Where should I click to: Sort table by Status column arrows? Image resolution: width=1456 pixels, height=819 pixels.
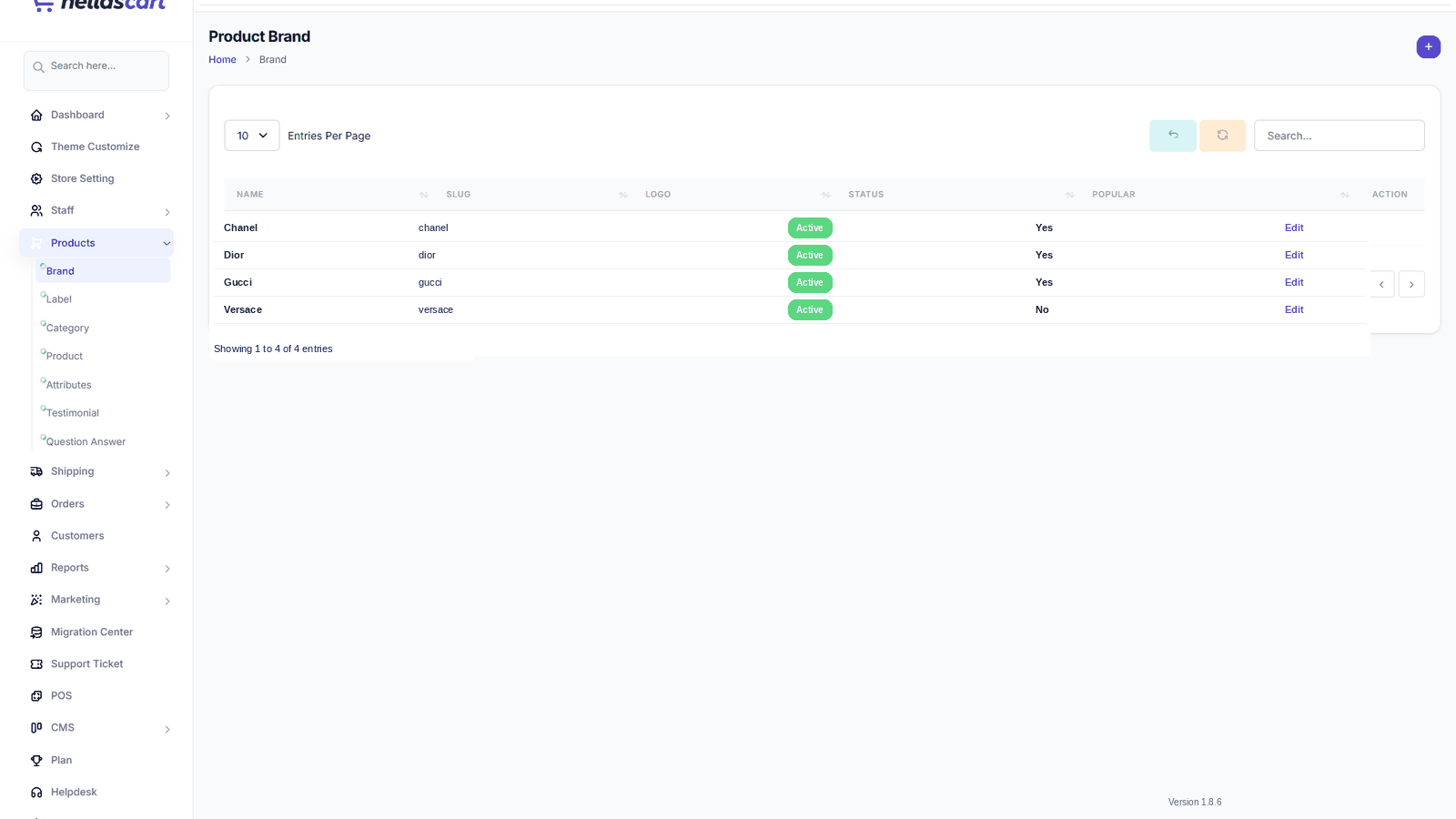click(x=1070, y=195)
